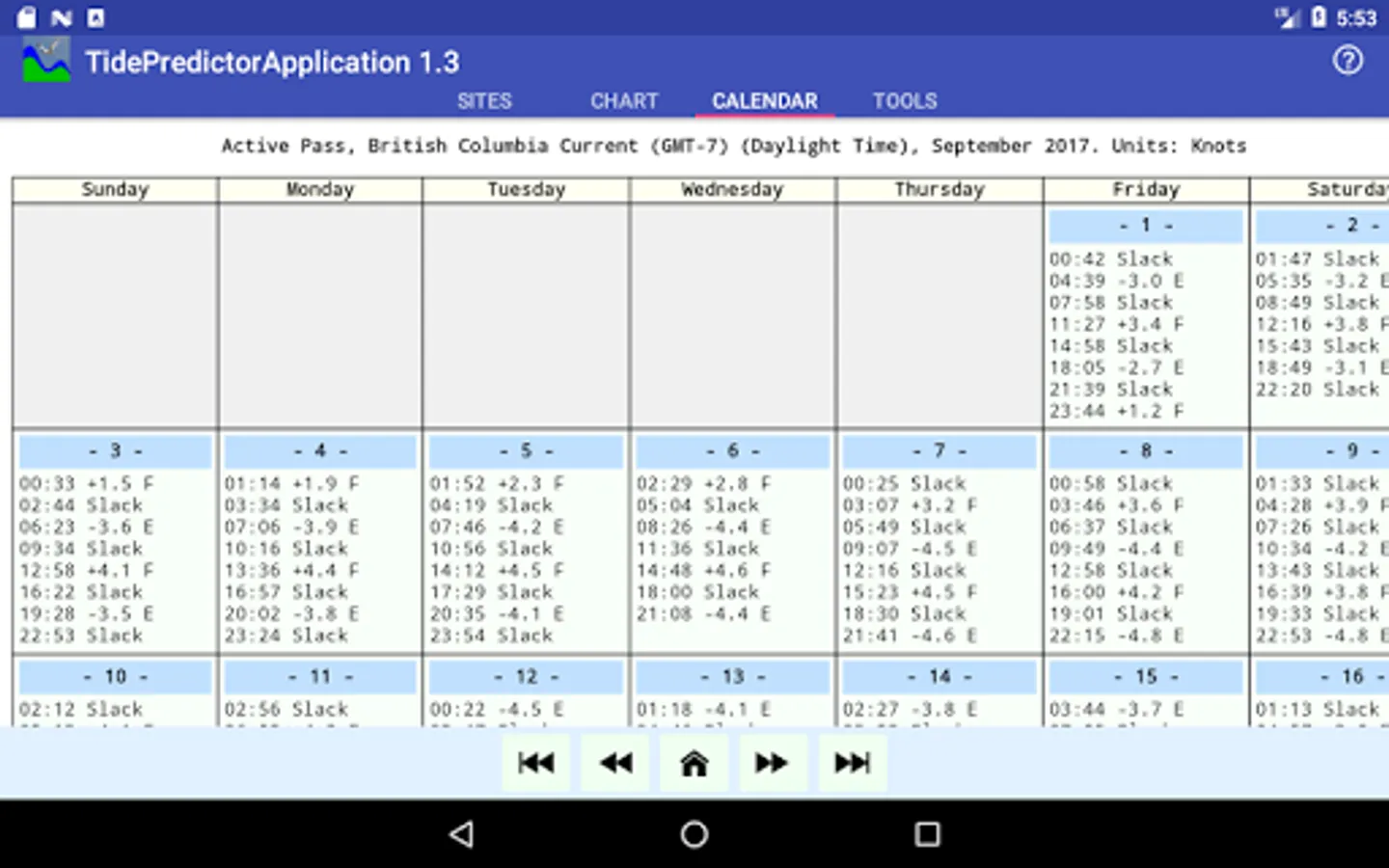This screenshot has height=868, width=1389.
Task: Jump to last month with skip-forward button
Action: pos(853,763)
